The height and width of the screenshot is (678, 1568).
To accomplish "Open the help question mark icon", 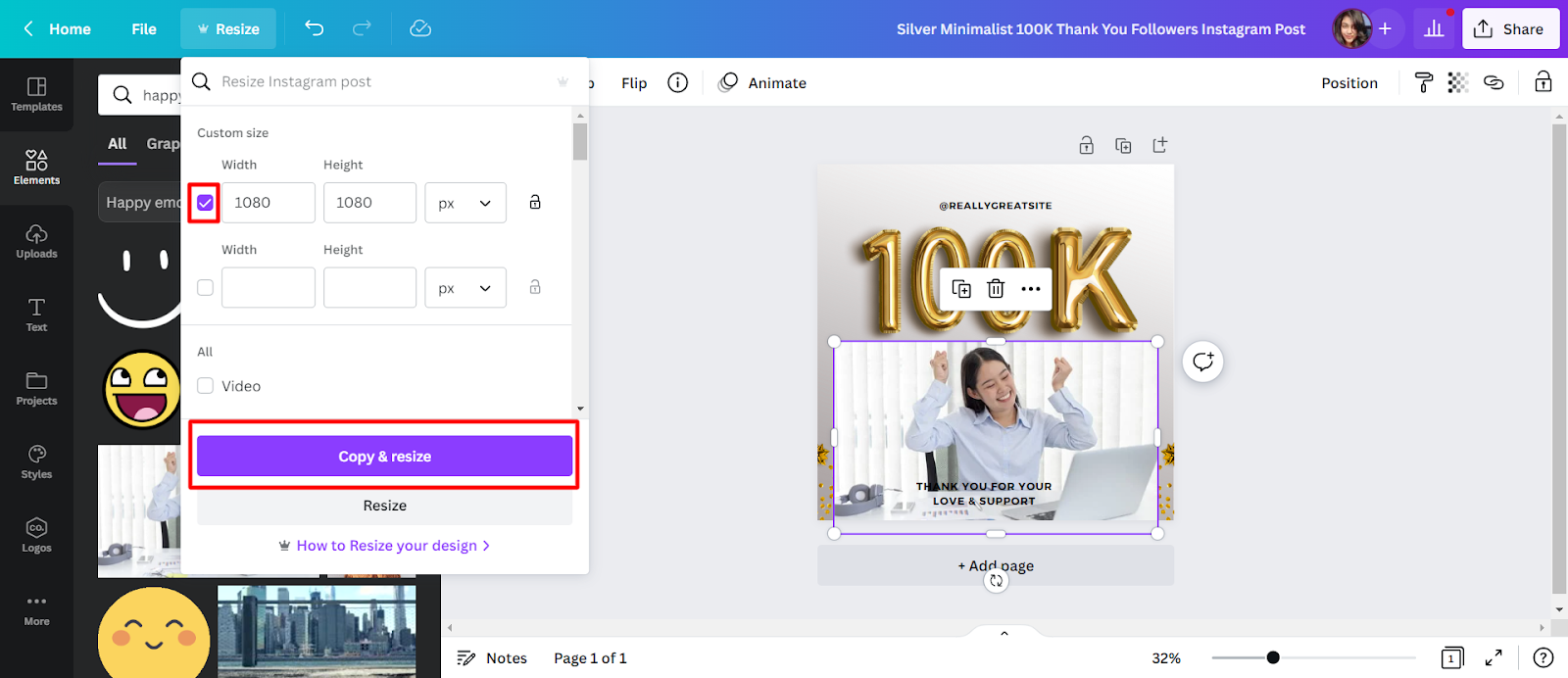I will coord(1543,657).
